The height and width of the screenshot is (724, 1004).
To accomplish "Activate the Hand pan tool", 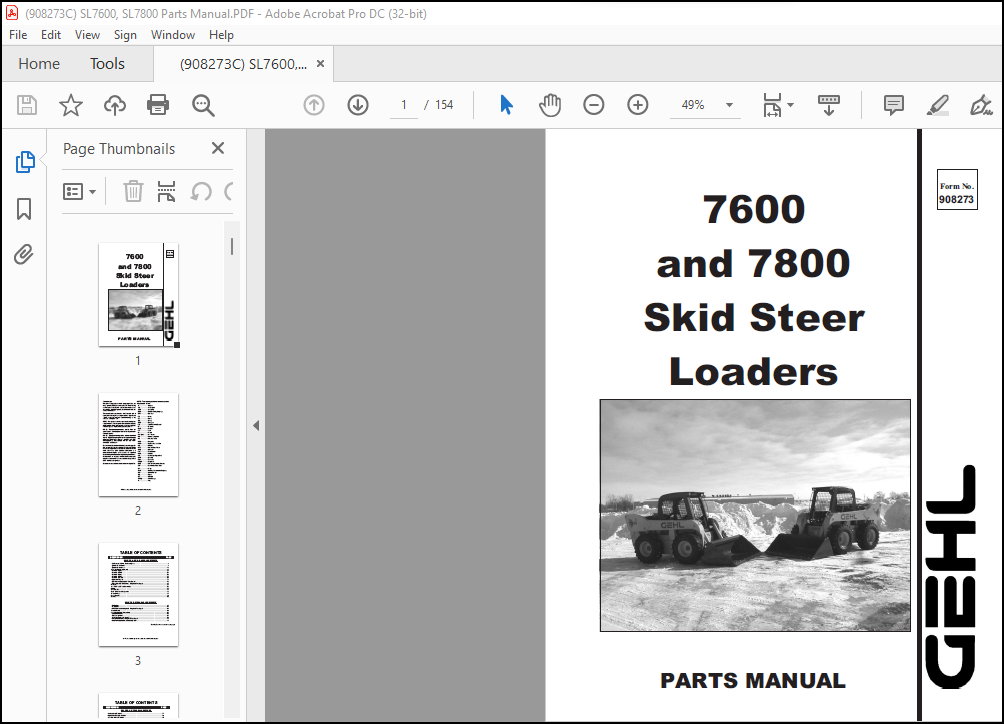I will click(x=549, y=105).
